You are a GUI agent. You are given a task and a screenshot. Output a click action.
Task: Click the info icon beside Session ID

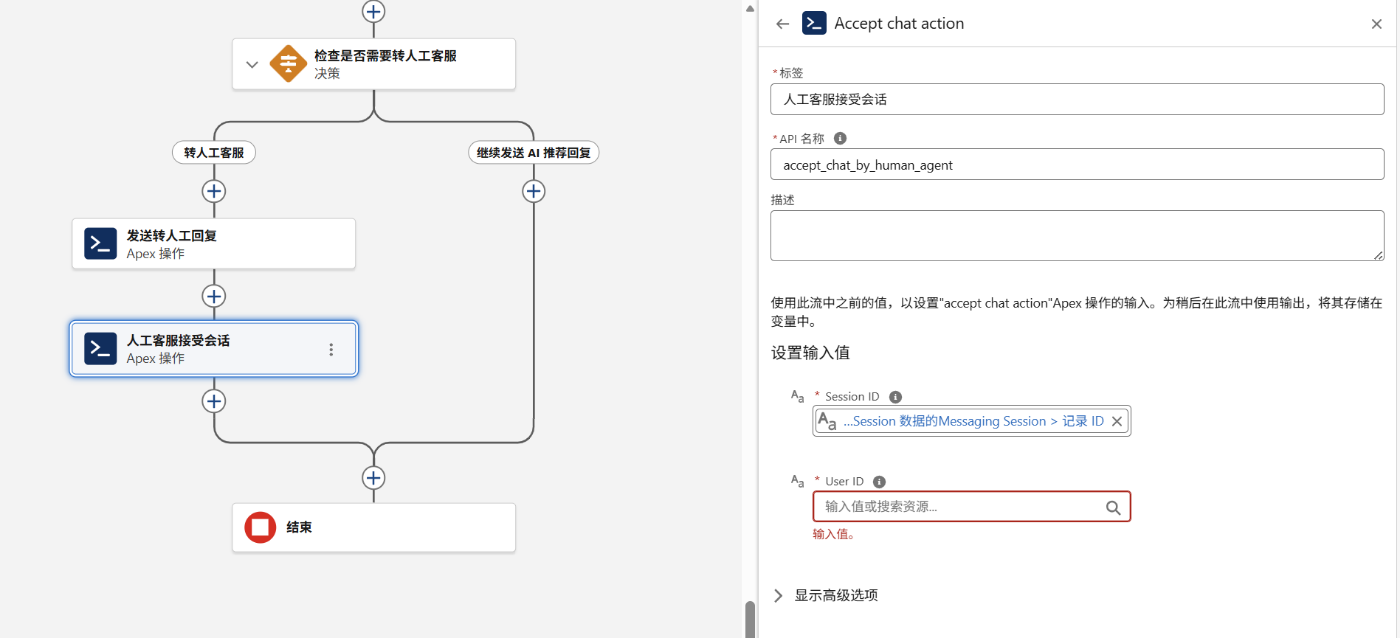click(x=895, y=397)
